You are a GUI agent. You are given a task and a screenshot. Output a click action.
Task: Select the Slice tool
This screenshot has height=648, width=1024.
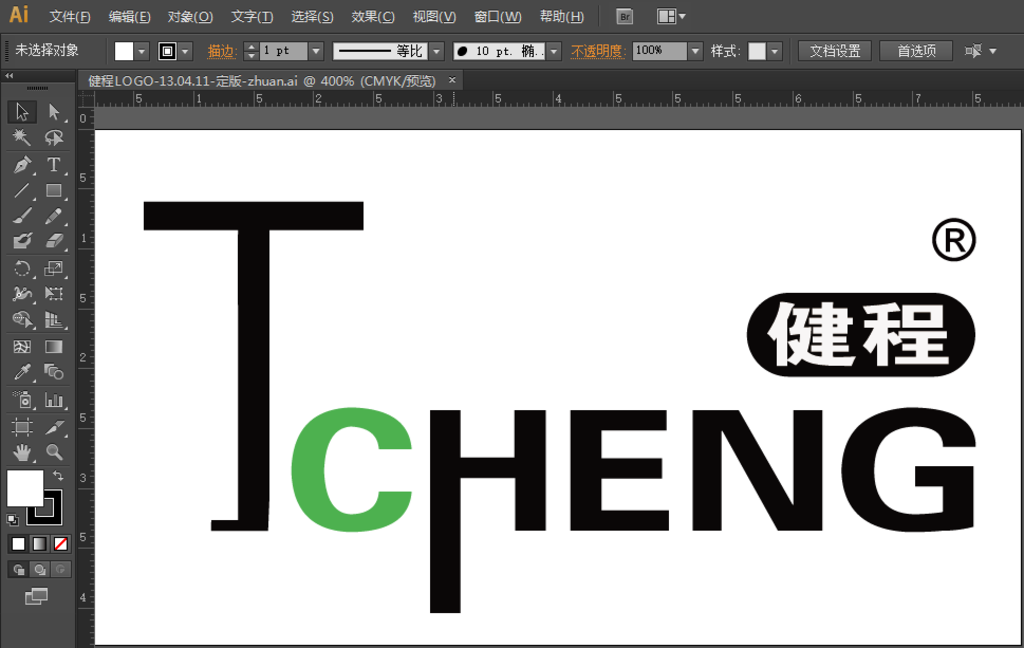(x=54, y=427)
